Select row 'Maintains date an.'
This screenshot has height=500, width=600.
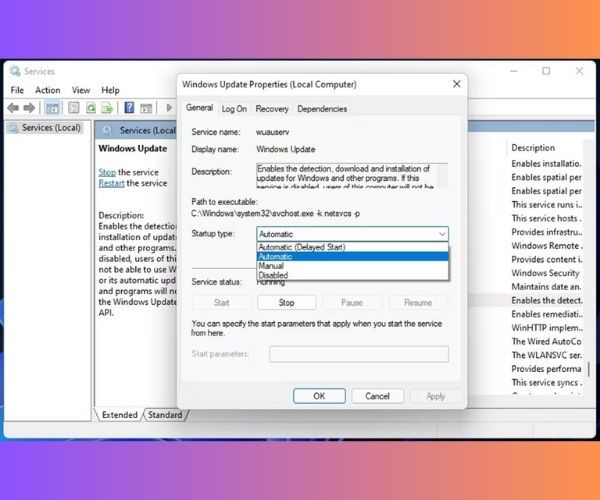coord(546,287)
